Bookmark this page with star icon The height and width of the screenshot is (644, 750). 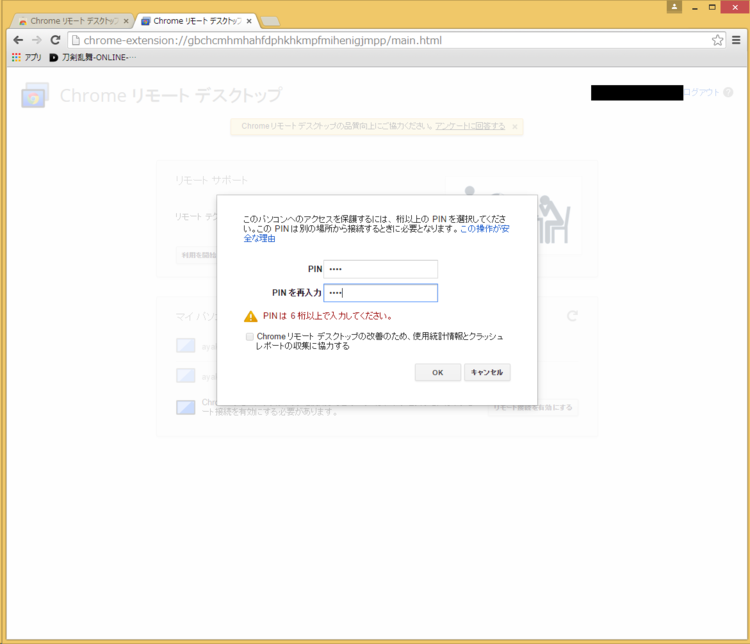click(x=717, y=40)
